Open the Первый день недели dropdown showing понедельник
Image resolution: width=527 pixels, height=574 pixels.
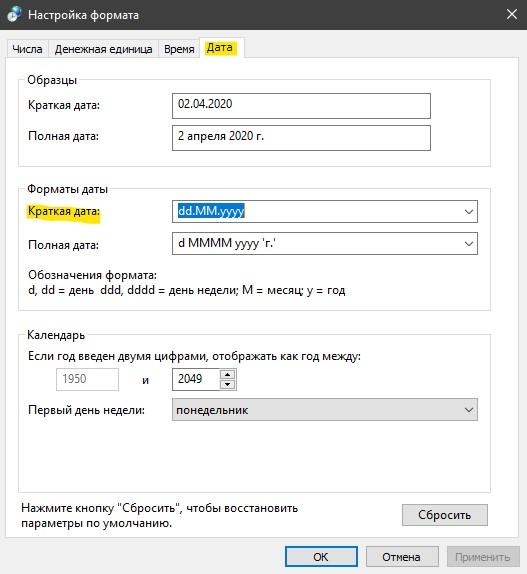click(325, 410)
